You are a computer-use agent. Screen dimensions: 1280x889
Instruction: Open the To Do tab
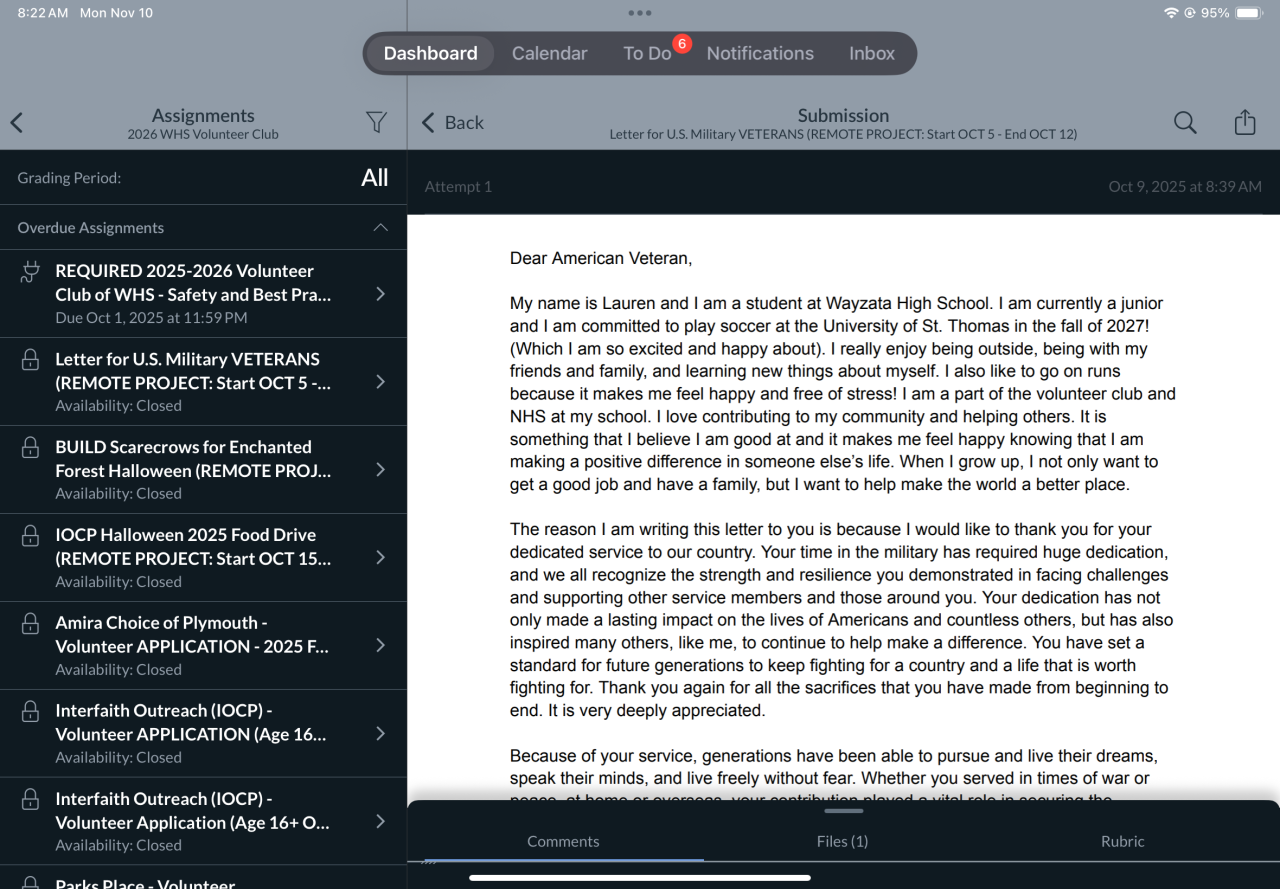tap(647, 53)
